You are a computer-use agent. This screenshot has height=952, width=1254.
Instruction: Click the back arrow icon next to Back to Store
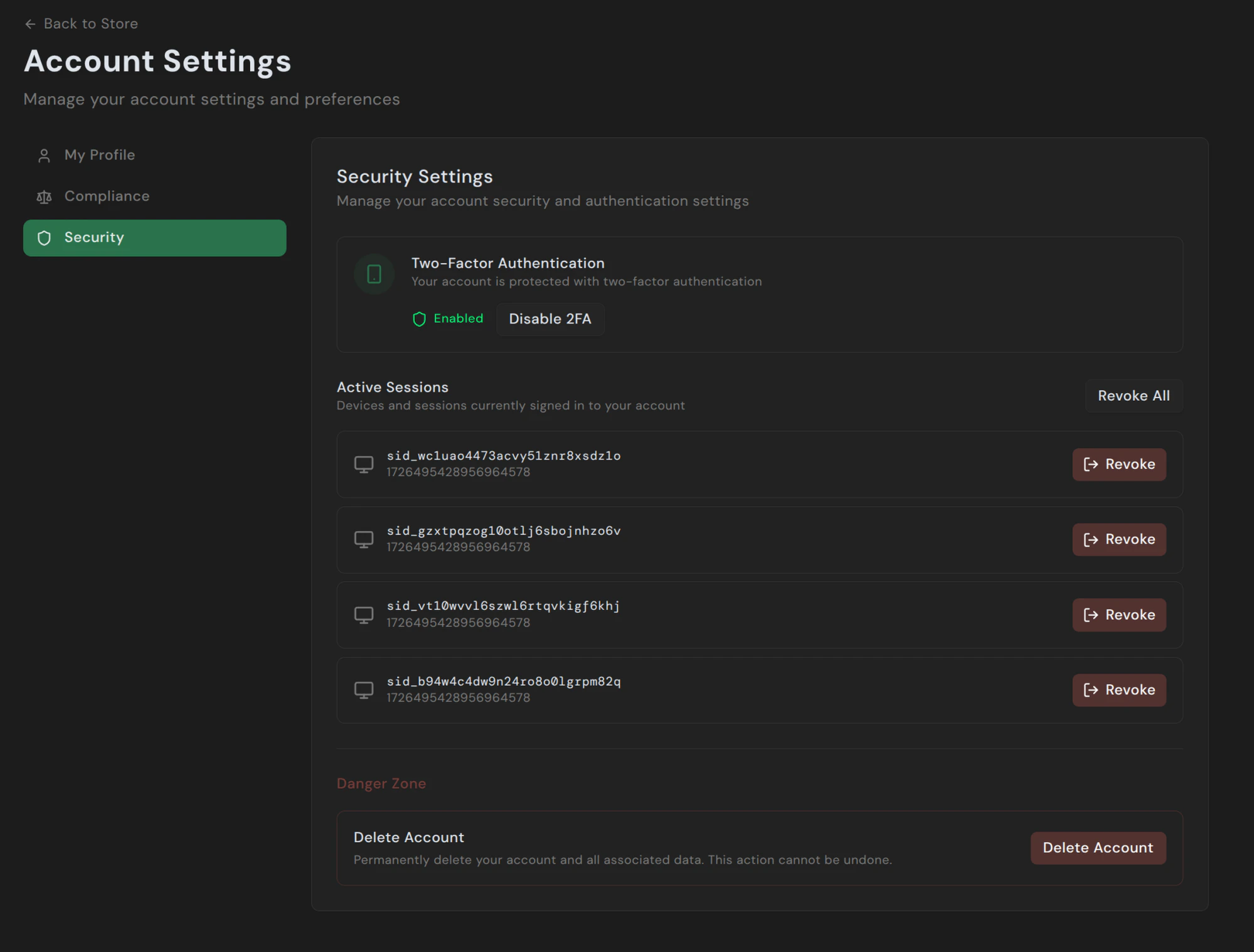pyautogui.click(x=30, y=24)
